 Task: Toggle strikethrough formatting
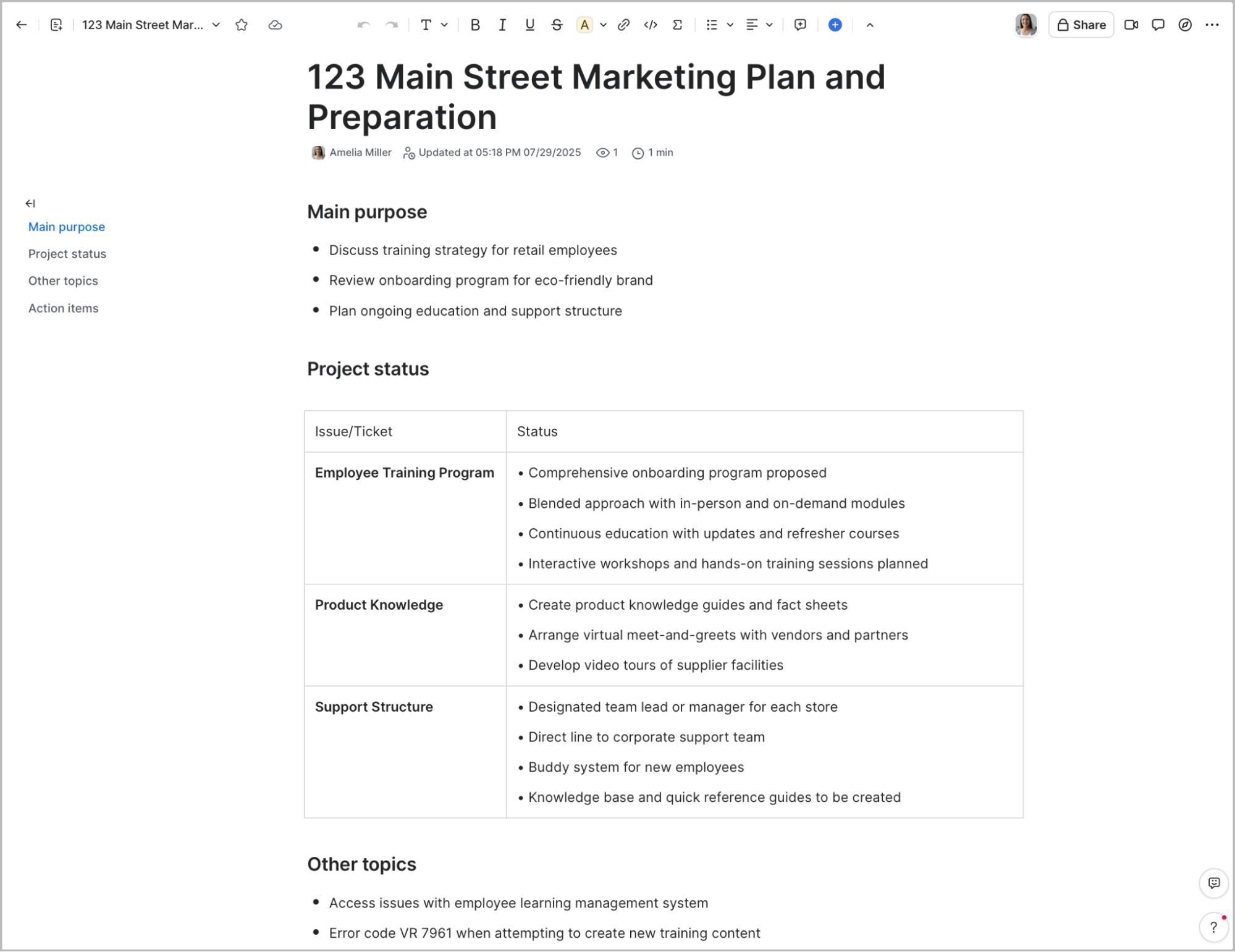[557, 25]
